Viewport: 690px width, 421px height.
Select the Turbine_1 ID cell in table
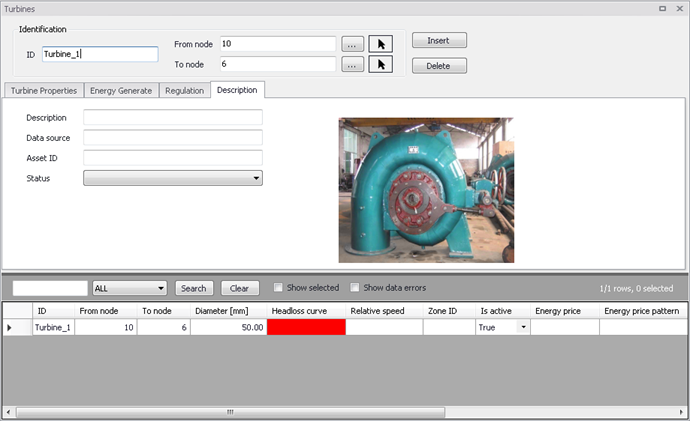click(53, 327)
